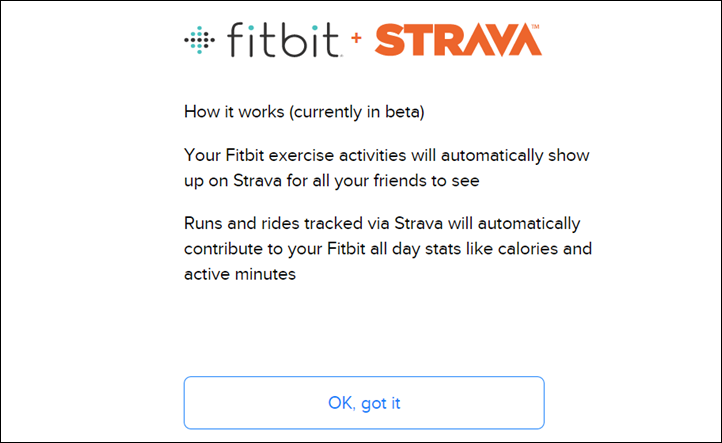Screen dimensions: 722x443
Task: Click the TM trademark symbol beside STRAVA
Action: pyautogui.click(x=535, y=27)
